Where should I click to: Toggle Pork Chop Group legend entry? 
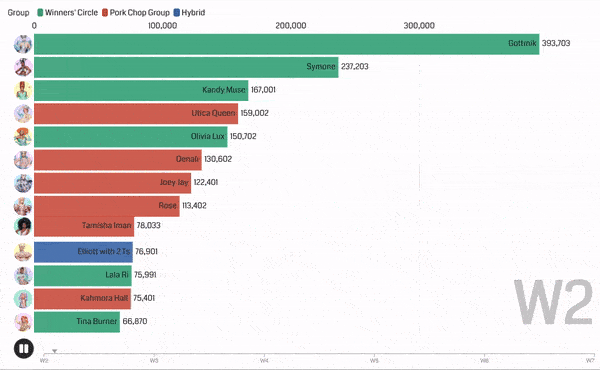click(x=136, y=13)
